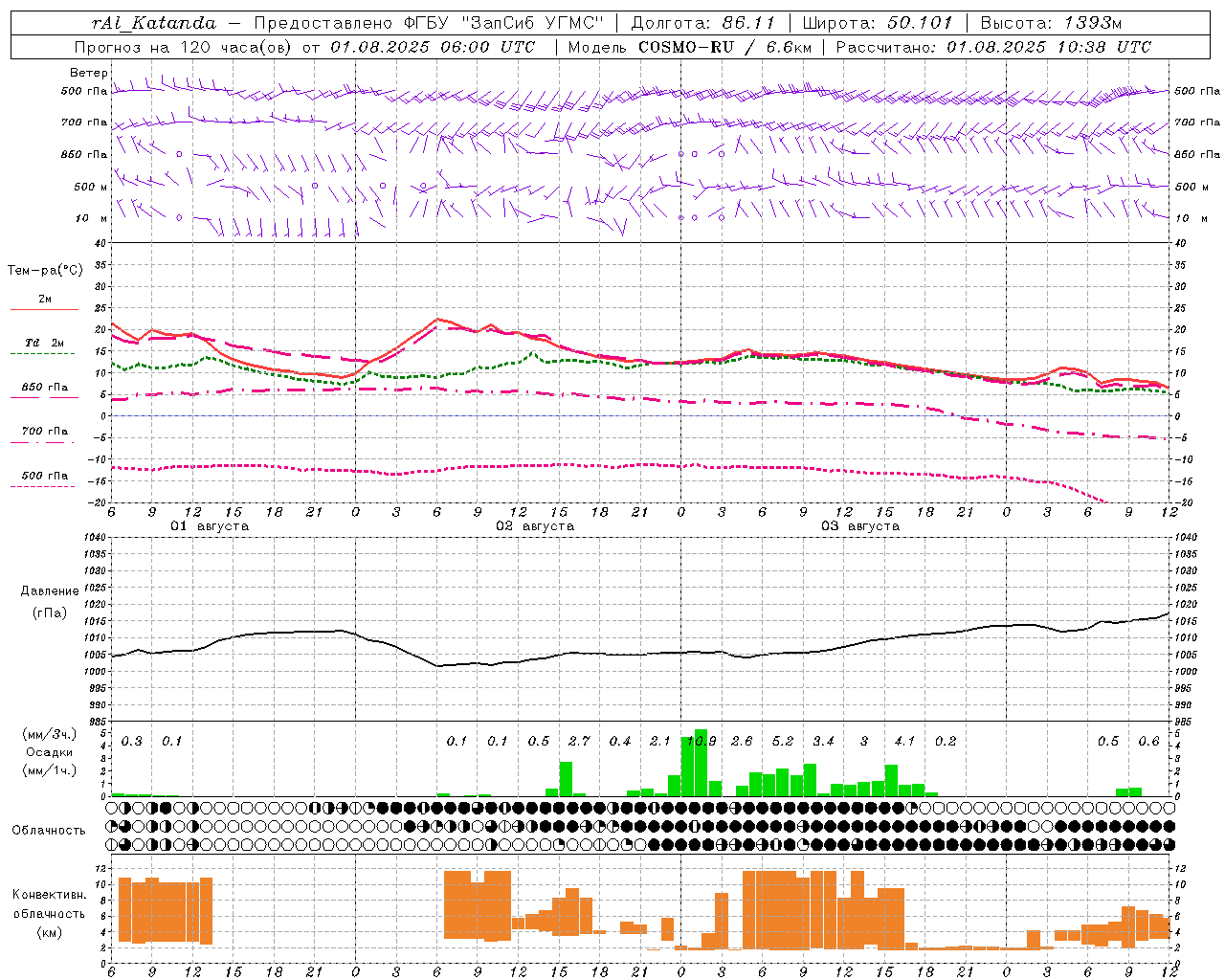This screenshot has height=980, width=1225.
Task: Click the station name rAi_Katanda
Action: (154, 23)
